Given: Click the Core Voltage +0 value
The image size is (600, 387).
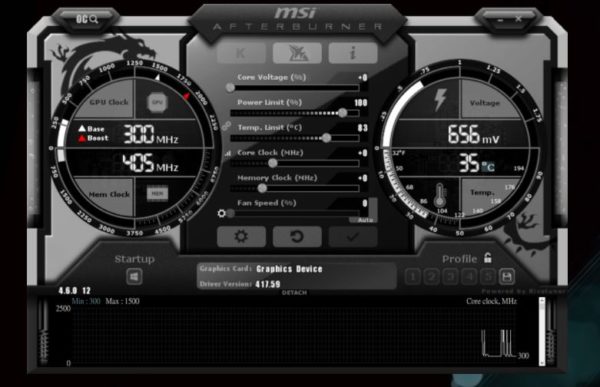Looking at the screenshot, I should 363,78.
